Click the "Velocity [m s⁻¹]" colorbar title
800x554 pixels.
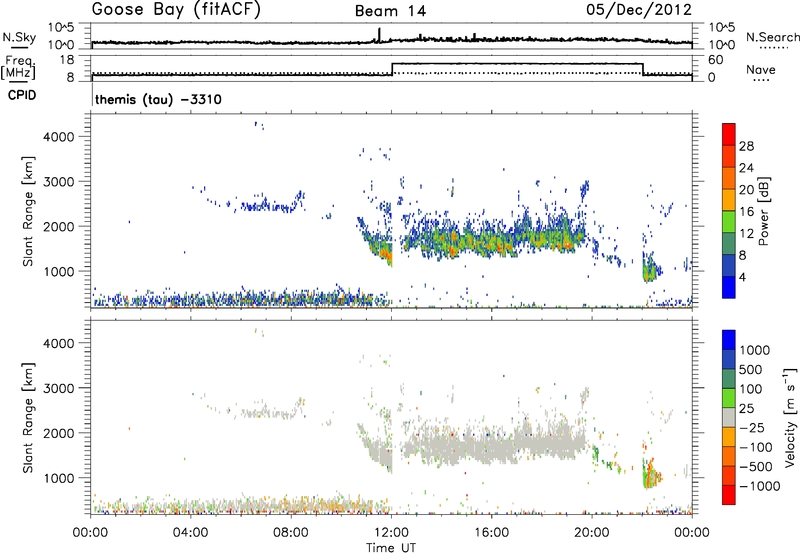[790, 417]
